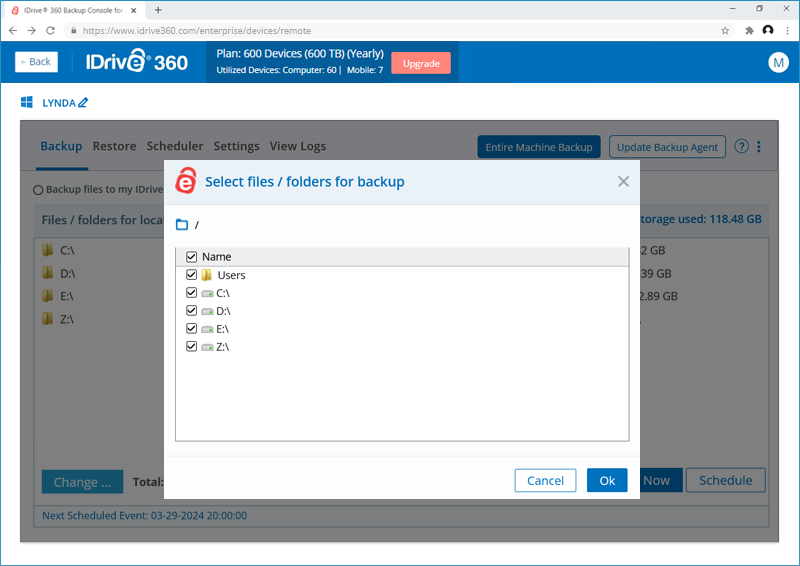Open the three-dot more options menu

point(759,146)
